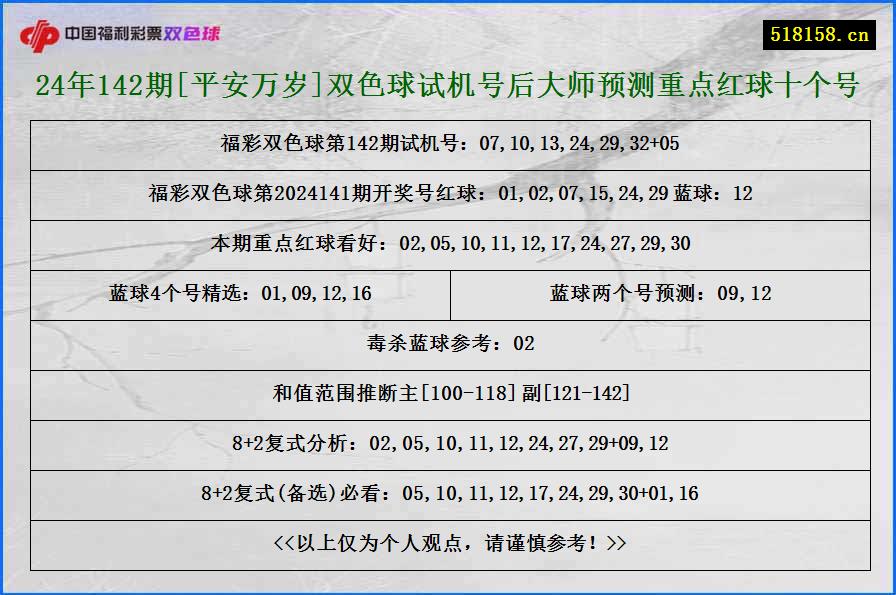Expand the 和值范围推断 row
The width and height of the screenshot is (896, 595).
click(x=448, y=394)
